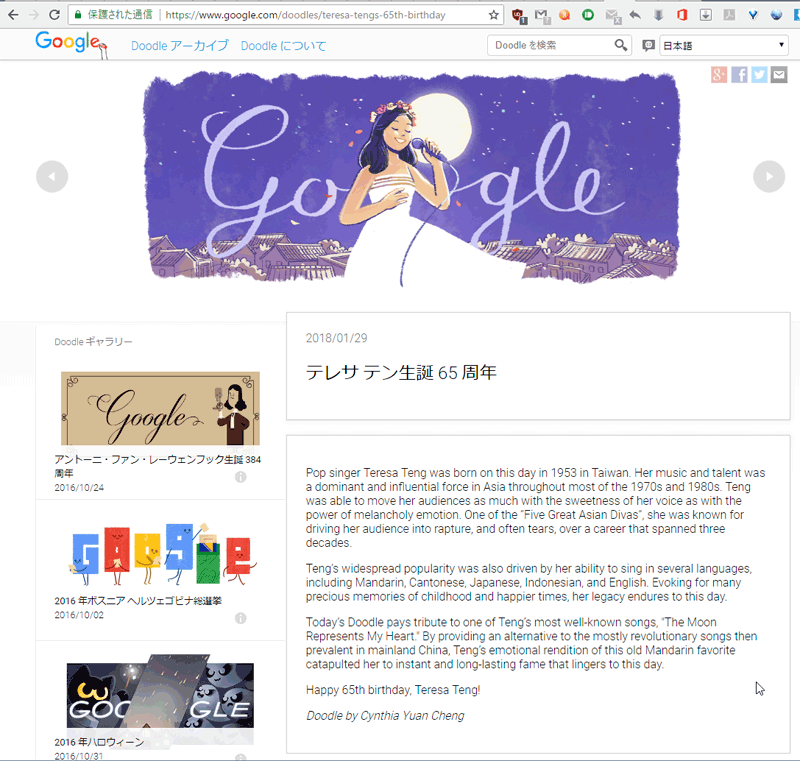Viewport: 800px width, 761px height.
Task: Click the info icon under Leeuwenhoek doodle
Action: (241, 477)
